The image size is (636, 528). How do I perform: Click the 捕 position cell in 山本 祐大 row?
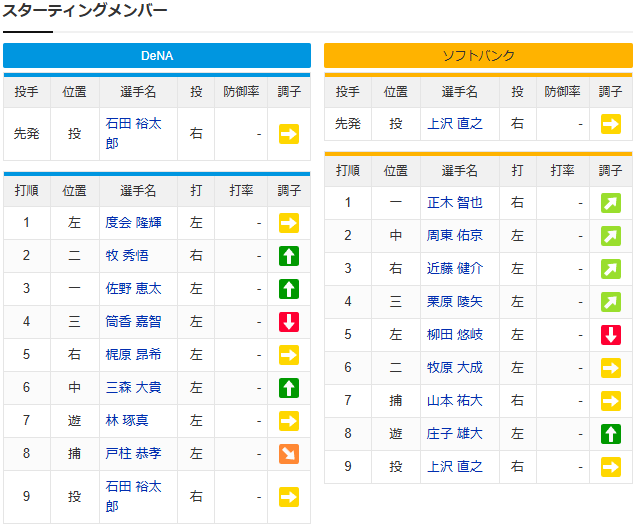click(x=395, y=401)
